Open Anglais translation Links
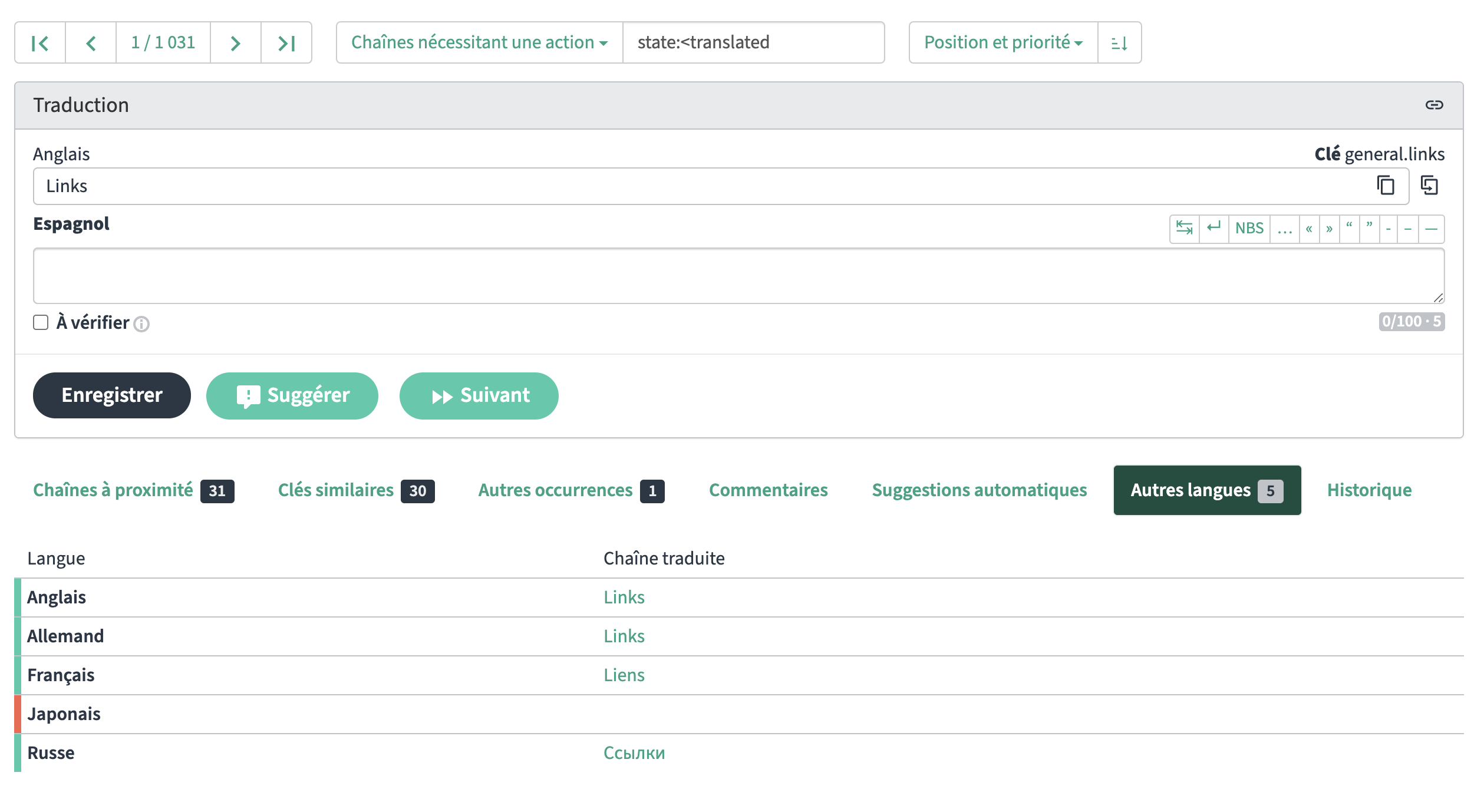Screen dimensions: 1484x812 click(x=624, y=598)
